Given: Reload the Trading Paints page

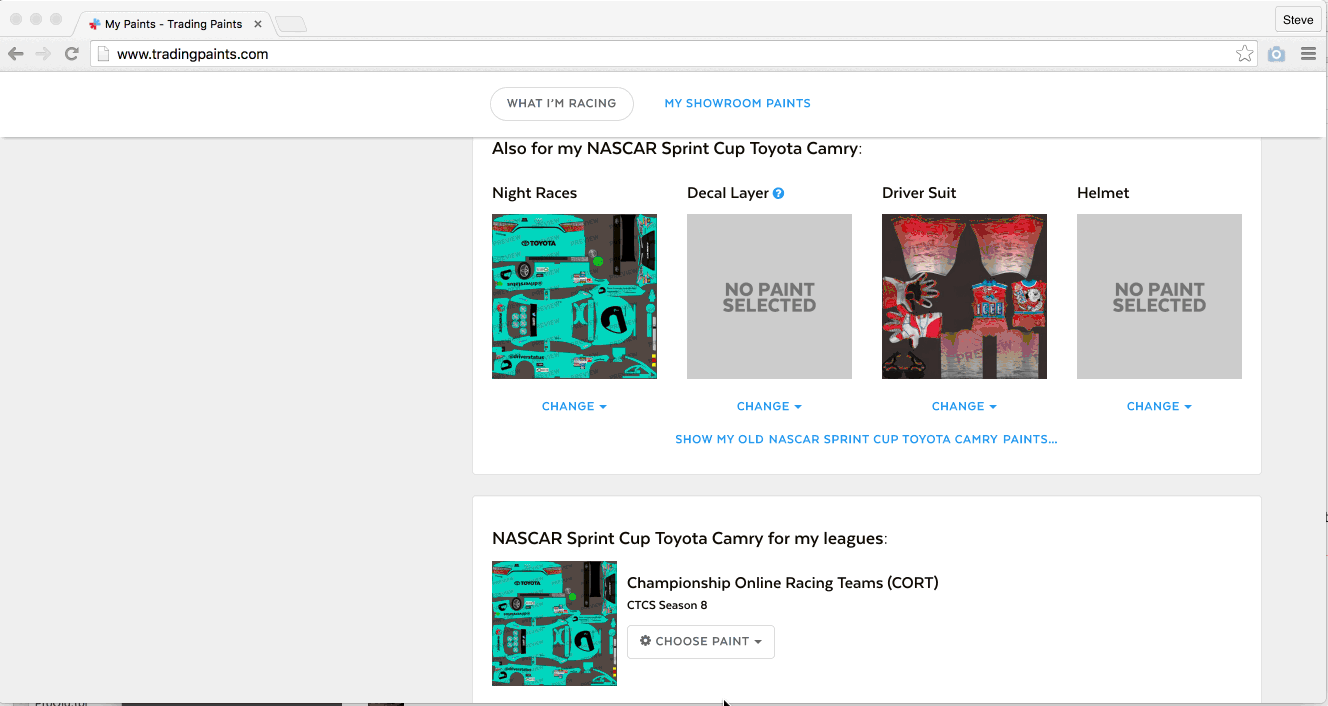Looking at the screenshot, I should pyautogui.click(x=71, y=54).
